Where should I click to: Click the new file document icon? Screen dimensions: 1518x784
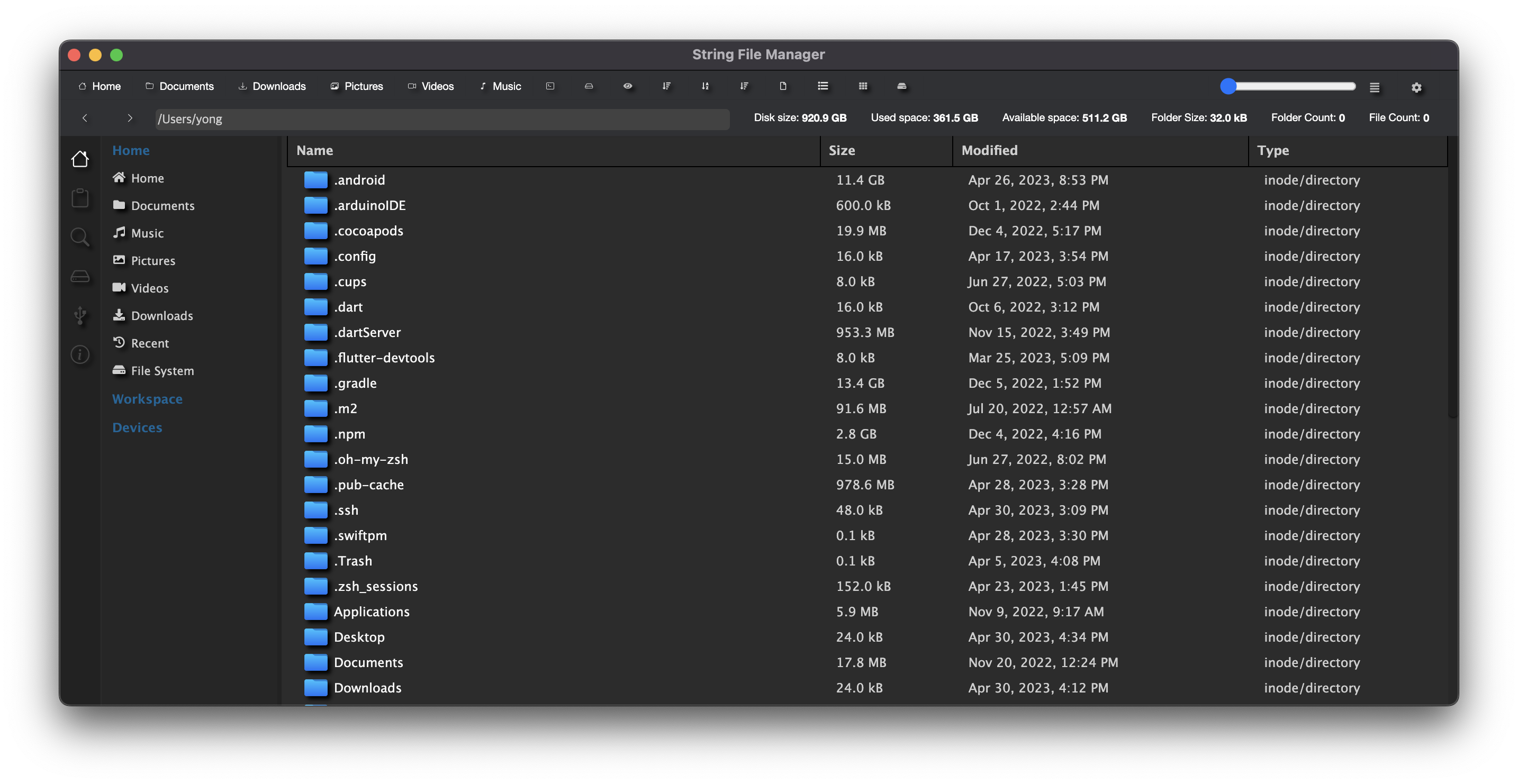pyautogui.click(x=783, y=86)
